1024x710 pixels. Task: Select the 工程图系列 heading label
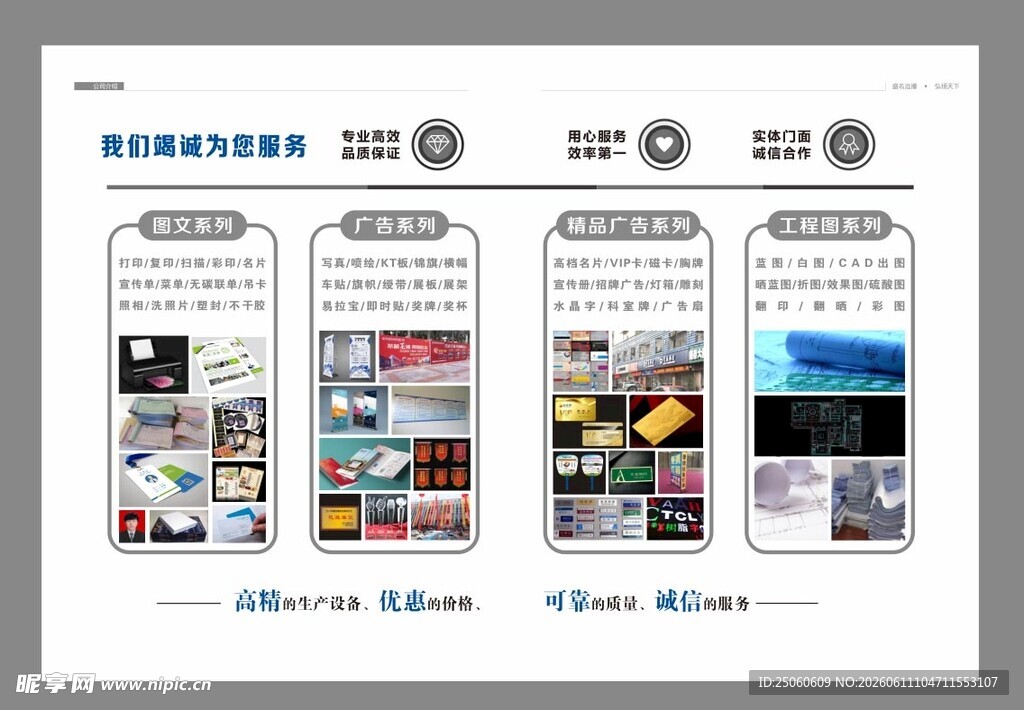tap(829, 225)
